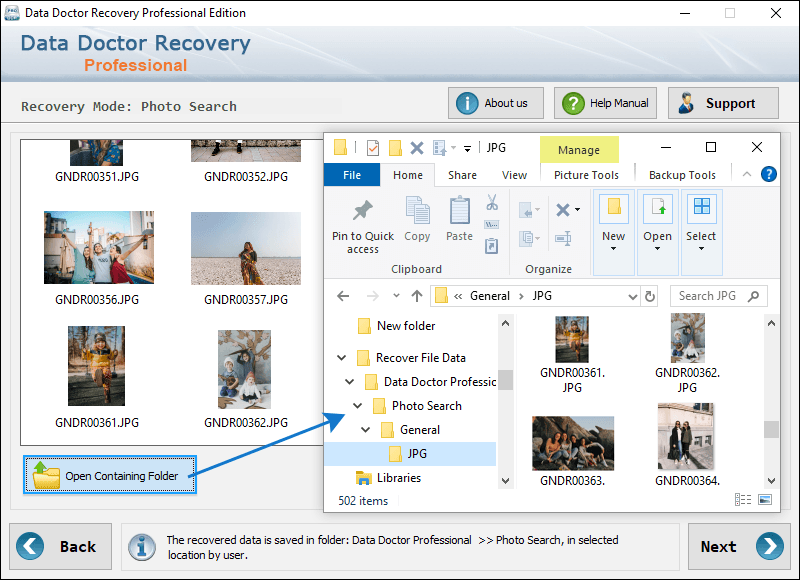Open Explorer help question mark icon

tap(768, 174)
